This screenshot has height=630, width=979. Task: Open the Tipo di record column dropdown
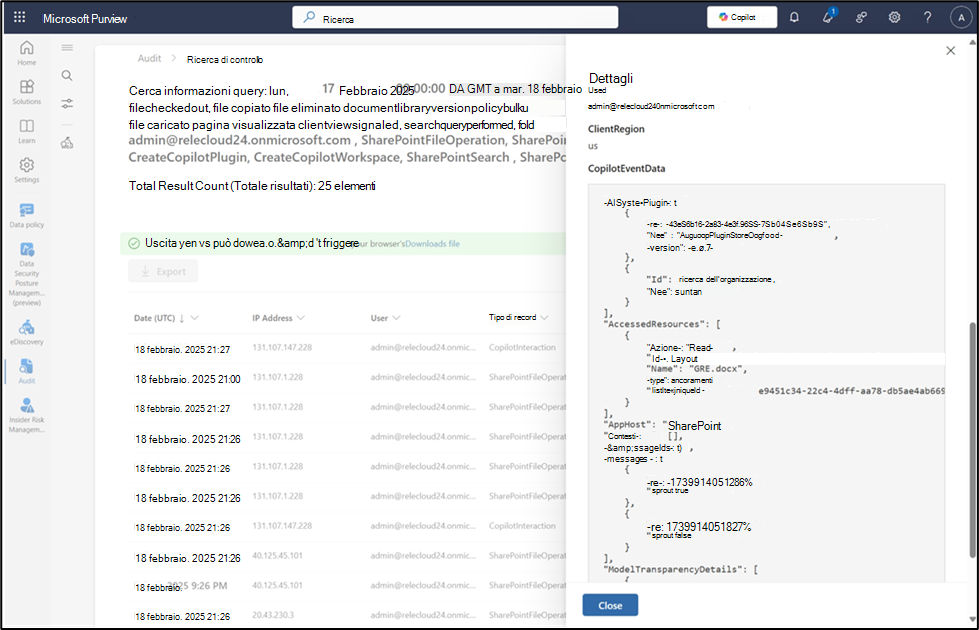(544, 317)
